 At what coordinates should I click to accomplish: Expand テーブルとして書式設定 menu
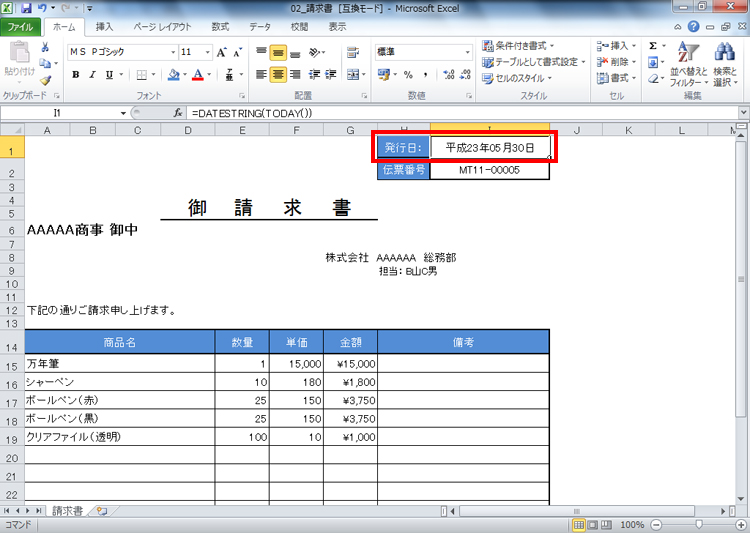pyautogui.click(x=534, y=62)
